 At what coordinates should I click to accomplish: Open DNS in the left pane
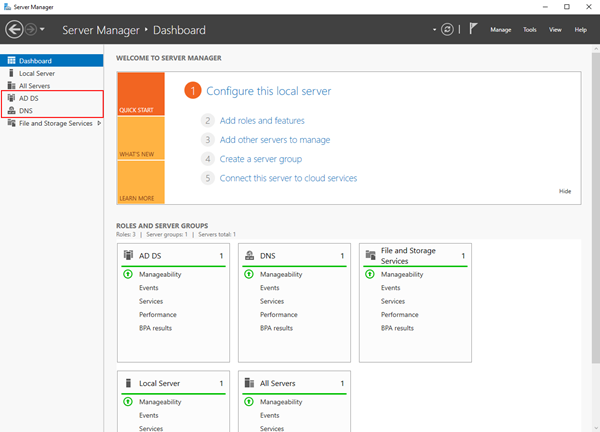pyautogui.click(x=52, y=111)
